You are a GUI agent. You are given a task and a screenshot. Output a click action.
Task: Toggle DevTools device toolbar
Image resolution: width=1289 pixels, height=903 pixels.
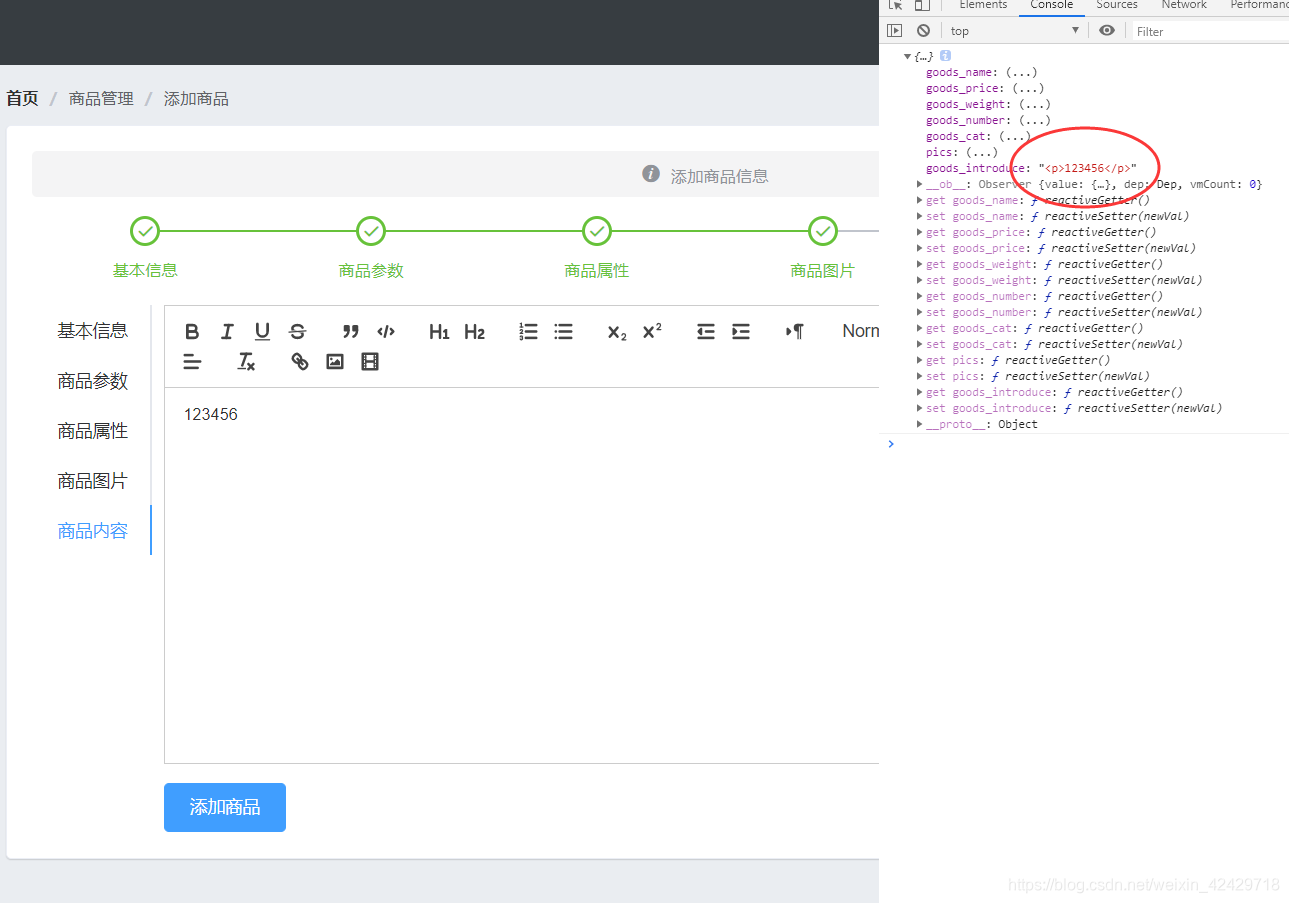click(922, 5)
